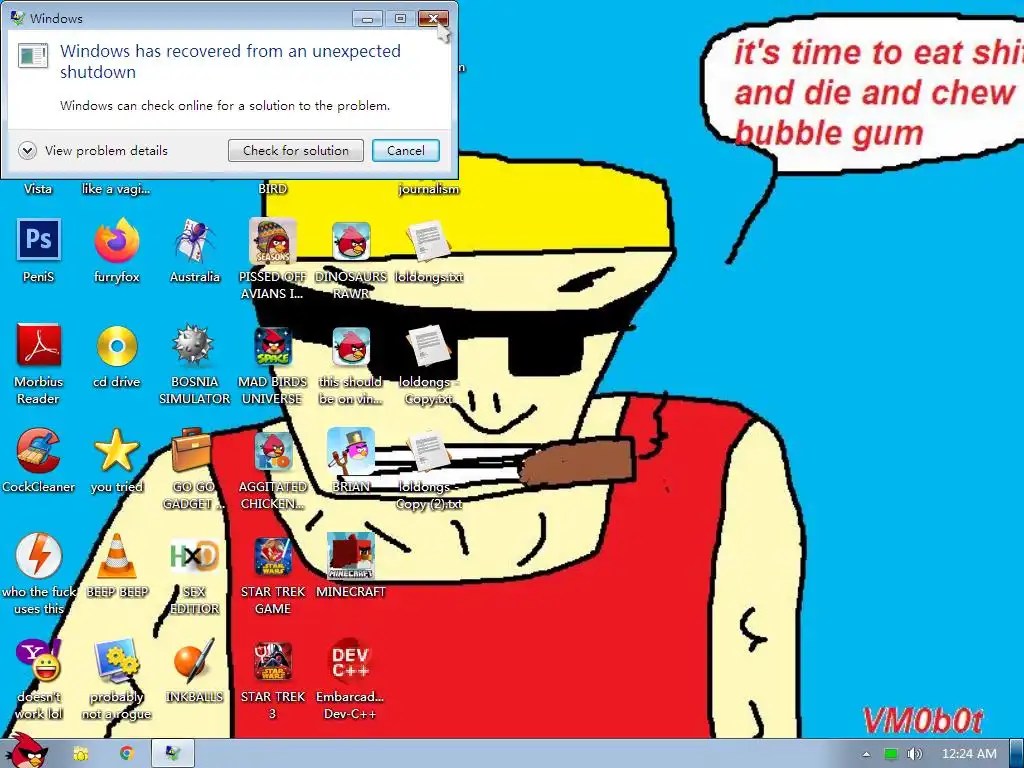Screen dimensions: 1024x768
Task: Select the loldongs.txt file icon
Action: pos(428,240)
